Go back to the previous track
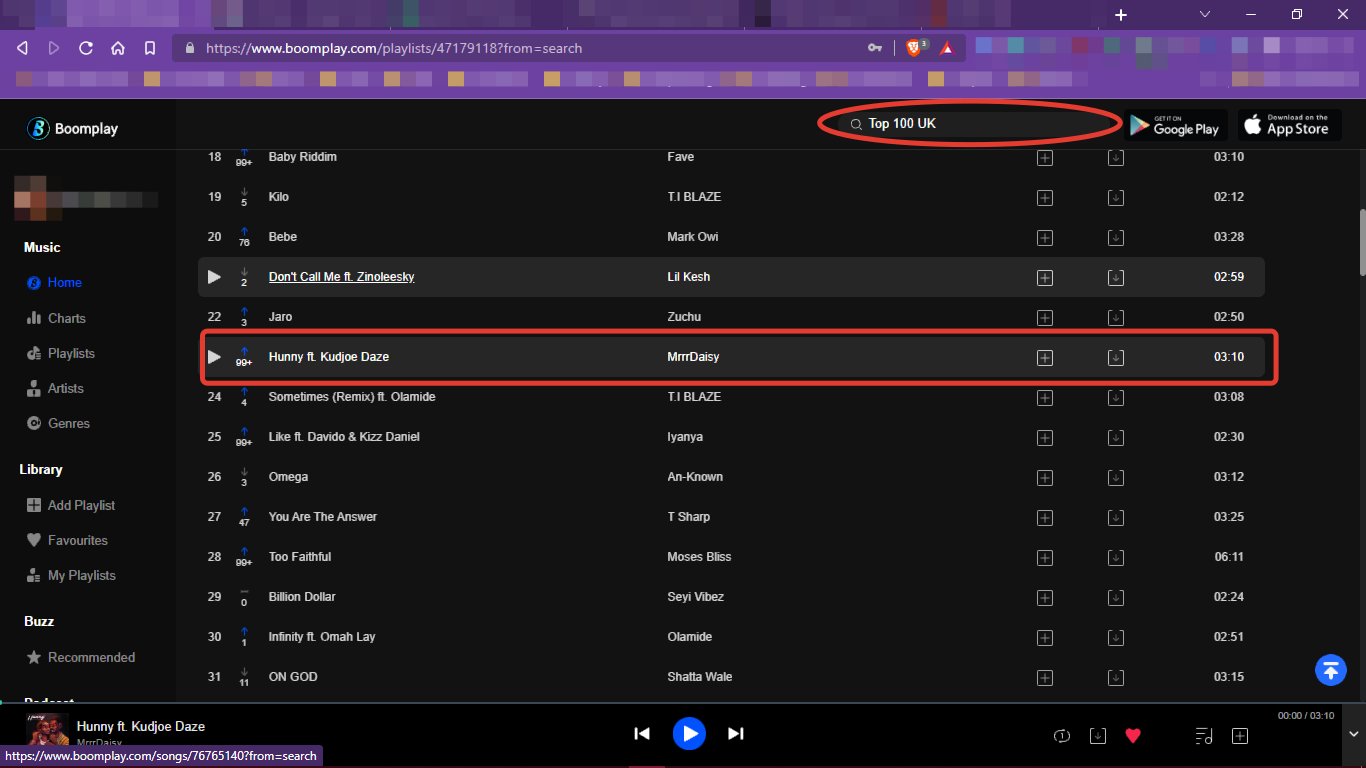Image resolution: width=1366 pixels, height=768 pixels. (x=642, y=734)
